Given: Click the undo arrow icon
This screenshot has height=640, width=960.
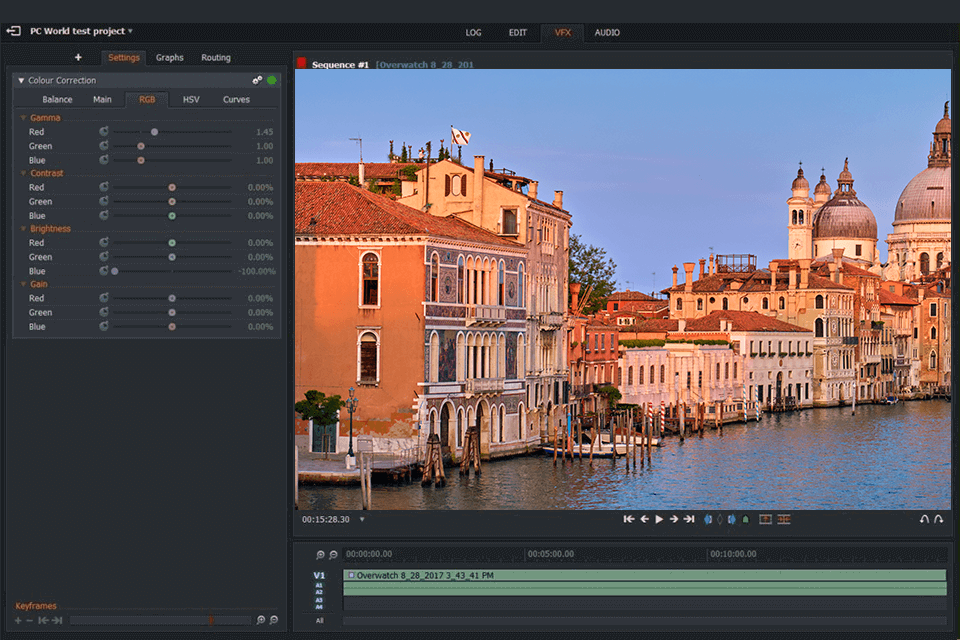Looking at the screenshot, I should (924, 519).
